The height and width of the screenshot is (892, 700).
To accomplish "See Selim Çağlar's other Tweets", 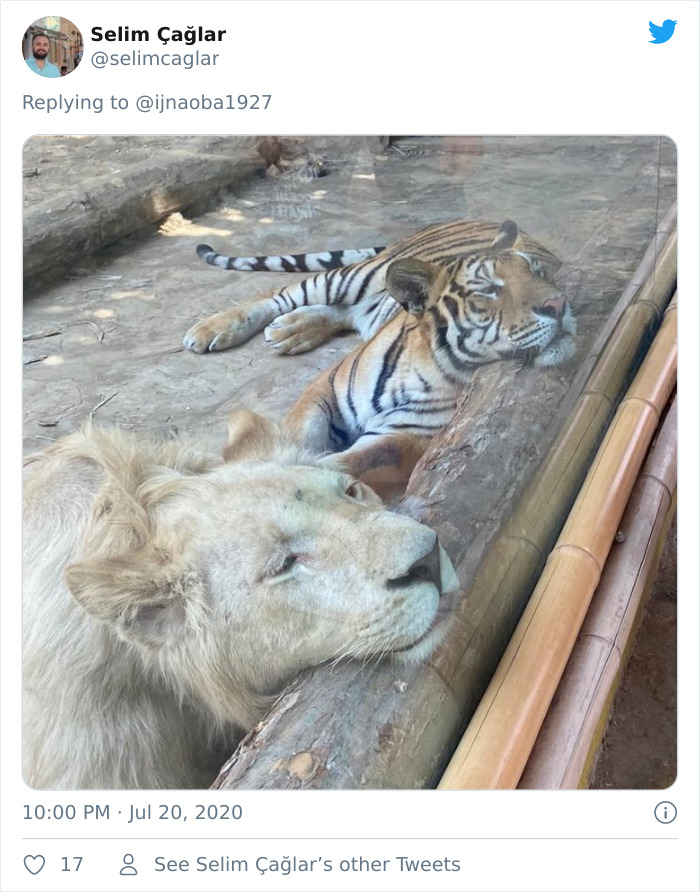I will coord(307,865).
